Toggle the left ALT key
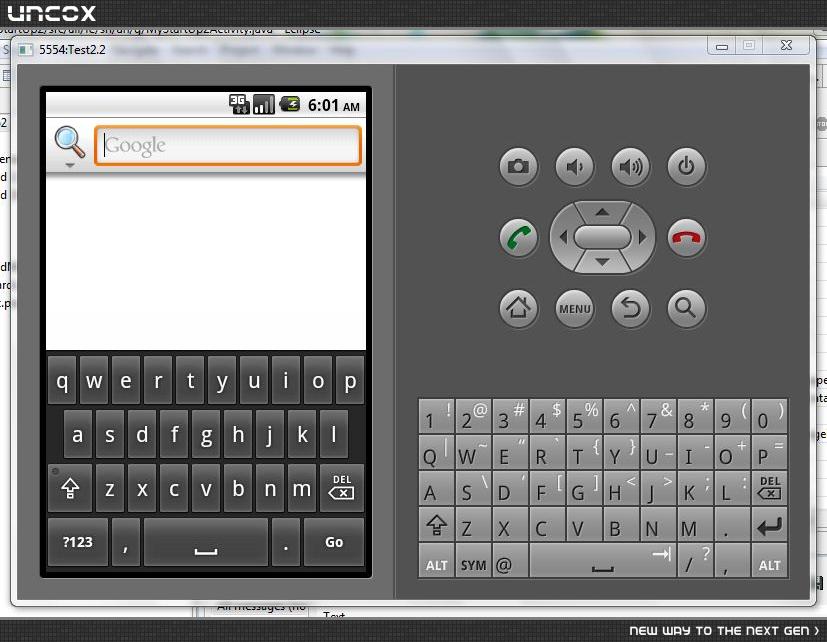 [x=437, y=561]
